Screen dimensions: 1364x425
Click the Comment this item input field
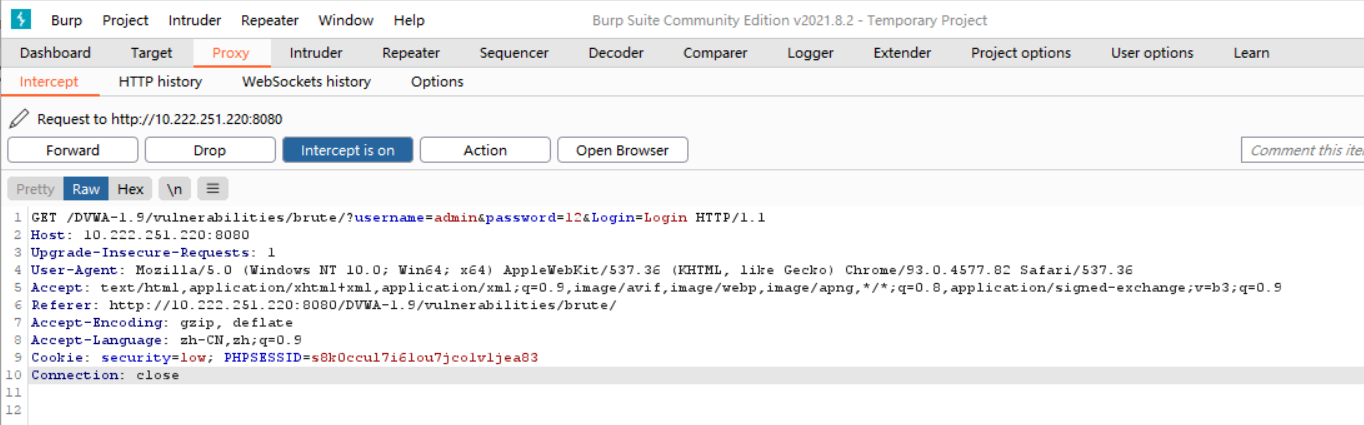pos(1302,150)
